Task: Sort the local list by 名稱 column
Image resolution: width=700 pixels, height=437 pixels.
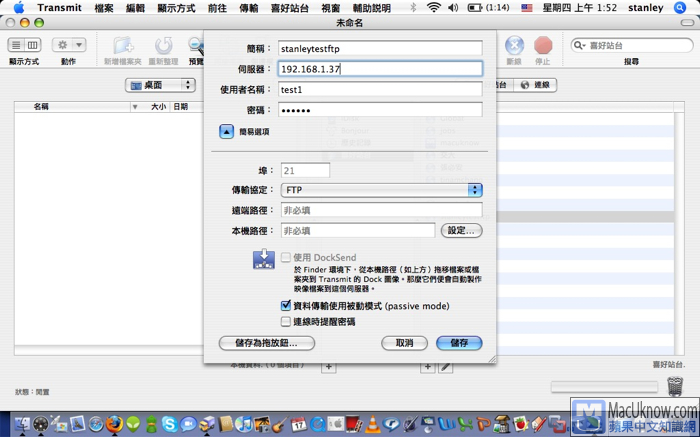Action: pos(72,107)
